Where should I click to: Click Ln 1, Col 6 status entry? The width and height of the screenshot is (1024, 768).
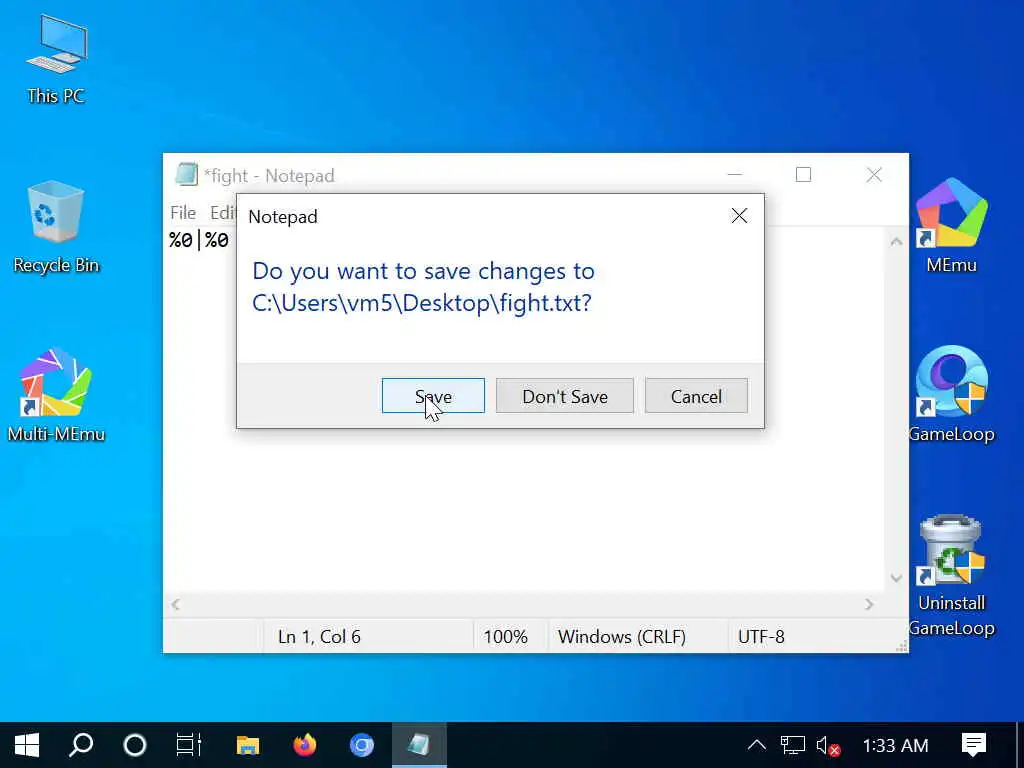319,637
